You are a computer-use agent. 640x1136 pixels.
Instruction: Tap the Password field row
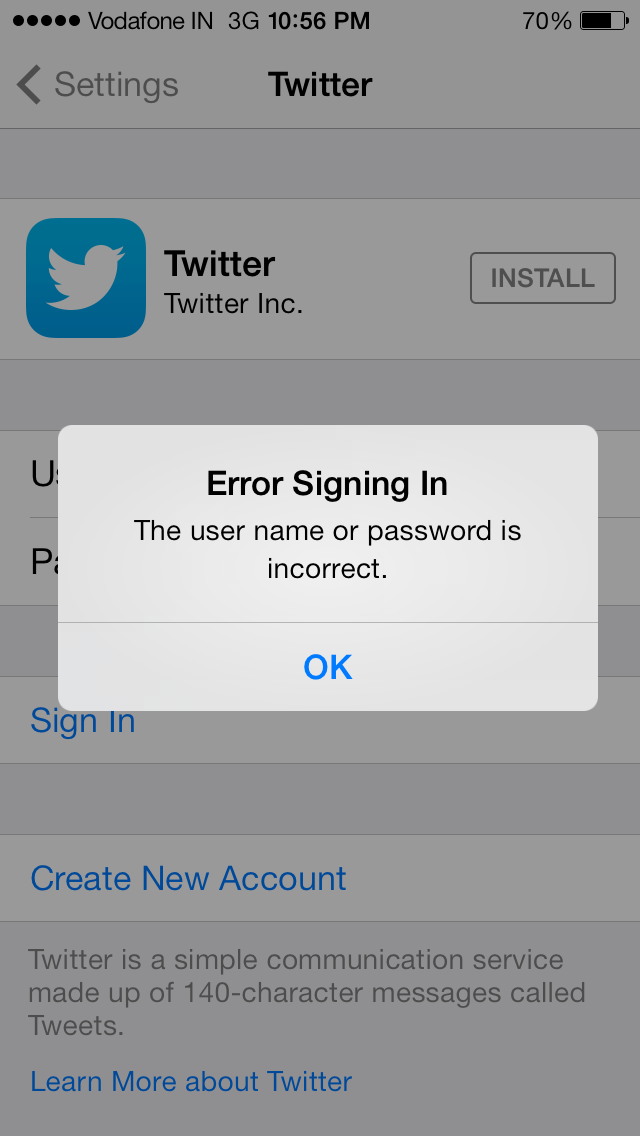pos(320,561)
